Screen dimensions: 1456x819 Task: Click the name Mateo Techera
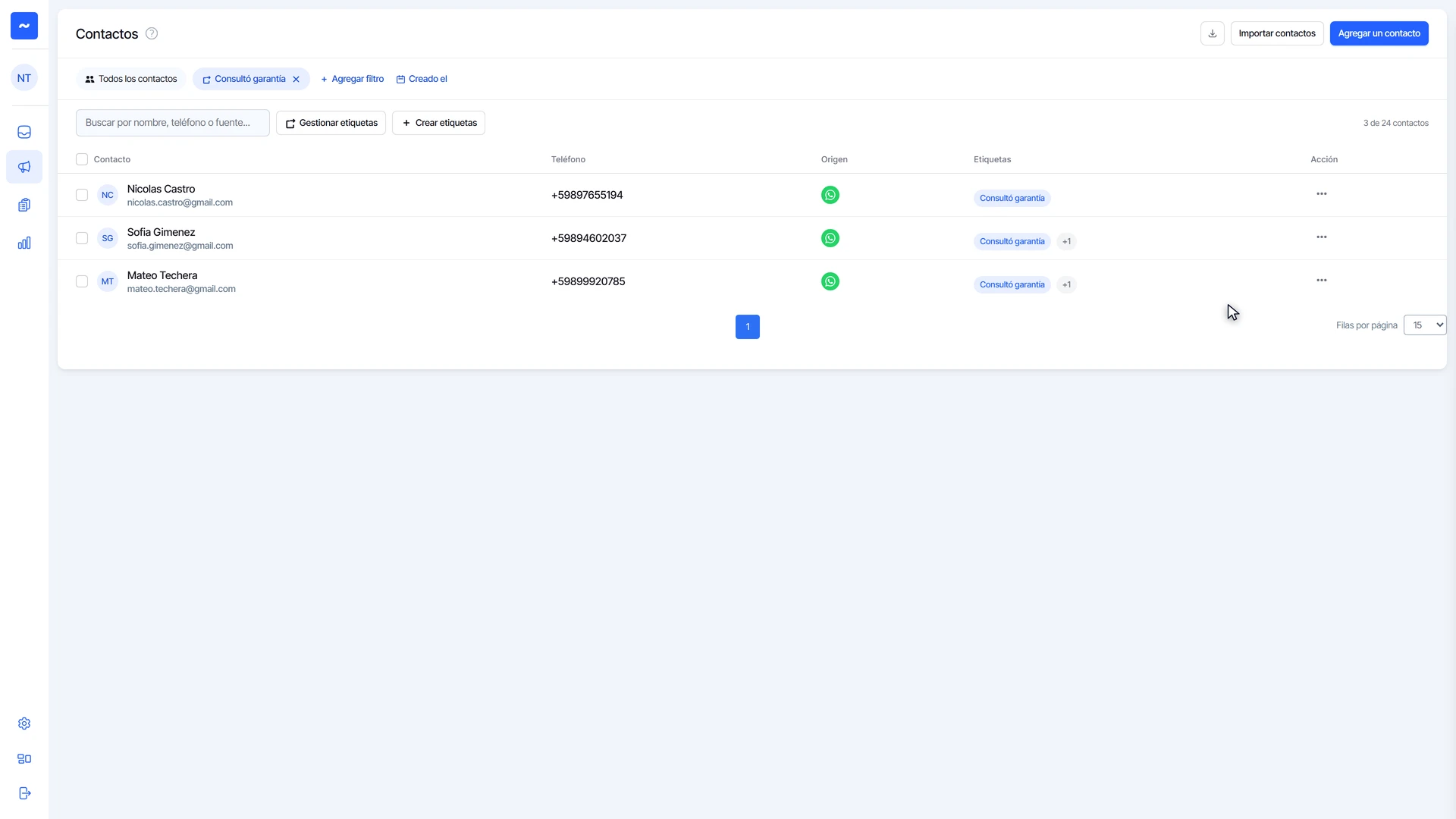point(162,275)
